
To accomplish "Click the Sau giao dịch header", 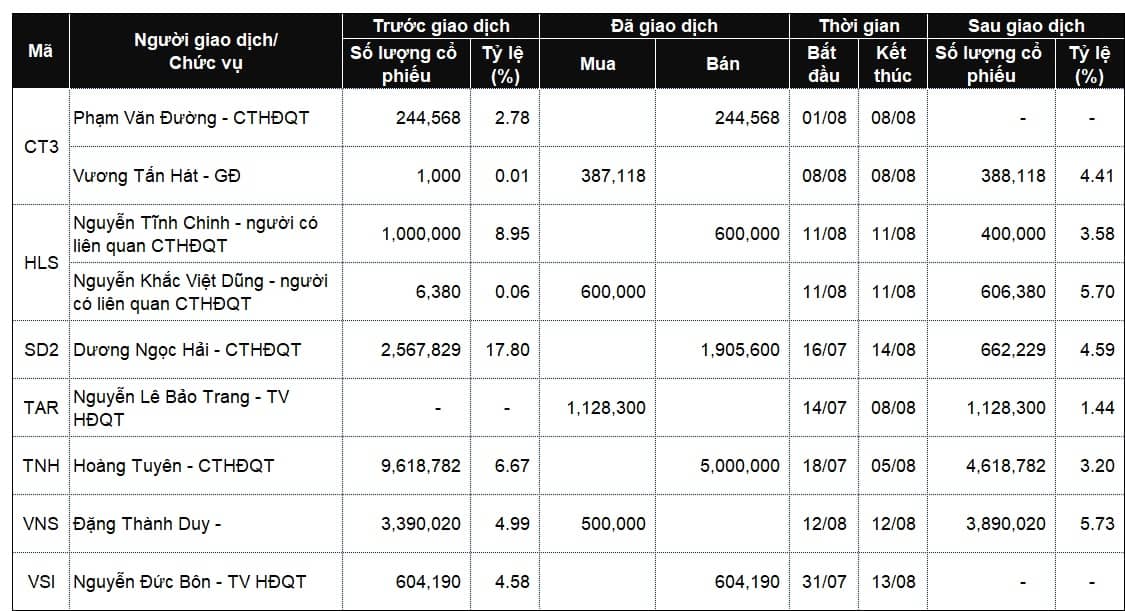I will coord(1026,26).
